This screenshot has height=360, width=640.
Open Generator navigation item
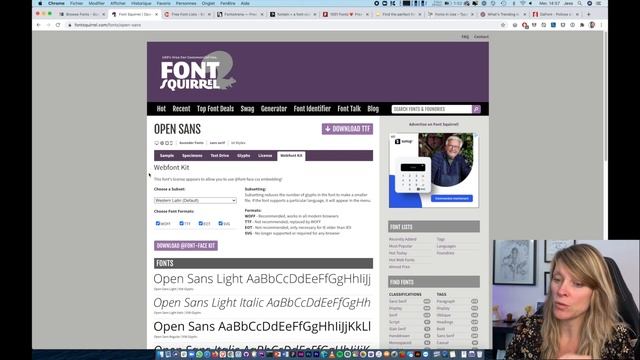274,109
